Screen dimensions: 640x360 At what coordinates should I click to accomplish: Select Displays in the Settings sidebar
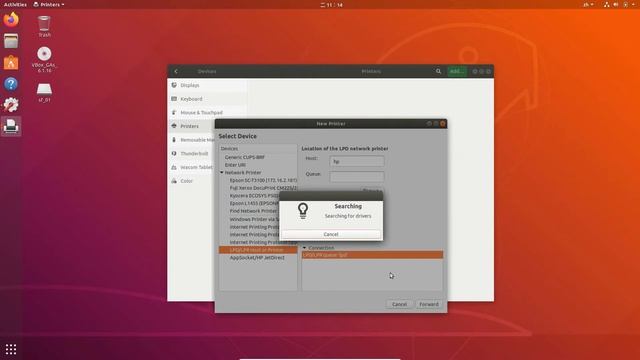pyautogui.click(x=207, y=85)
